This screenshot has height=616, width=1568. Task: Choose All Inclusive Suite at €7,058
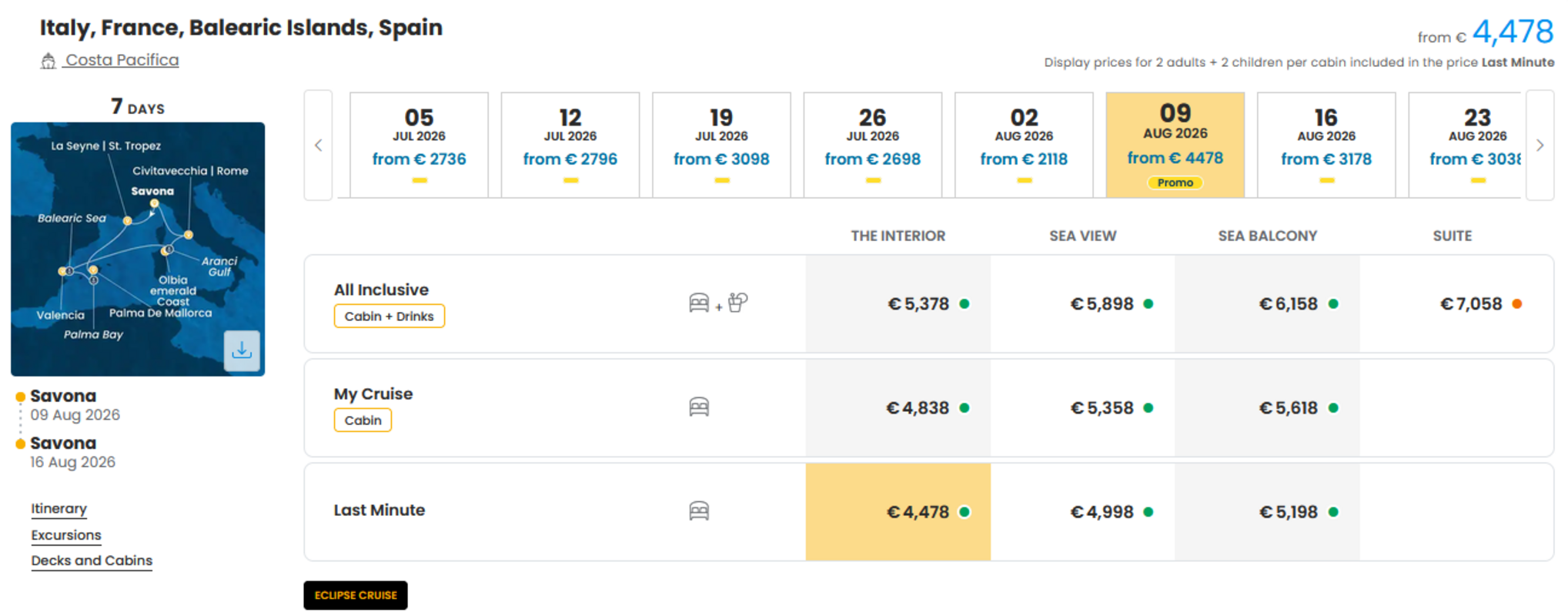click(x=1456, y=304)
